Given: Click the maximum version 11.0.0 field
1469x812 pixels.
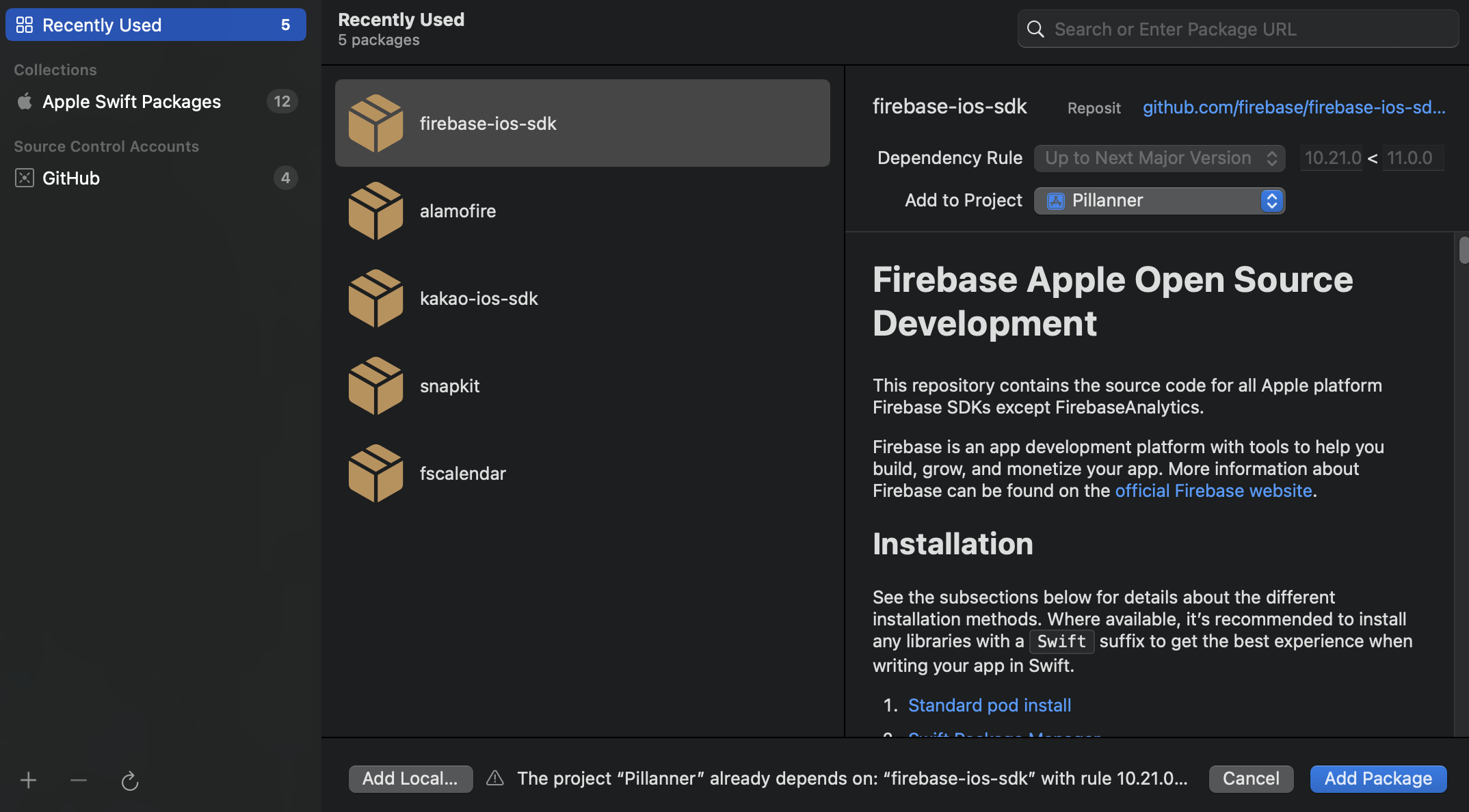Looking at the screenshot, I should 1413,158.
